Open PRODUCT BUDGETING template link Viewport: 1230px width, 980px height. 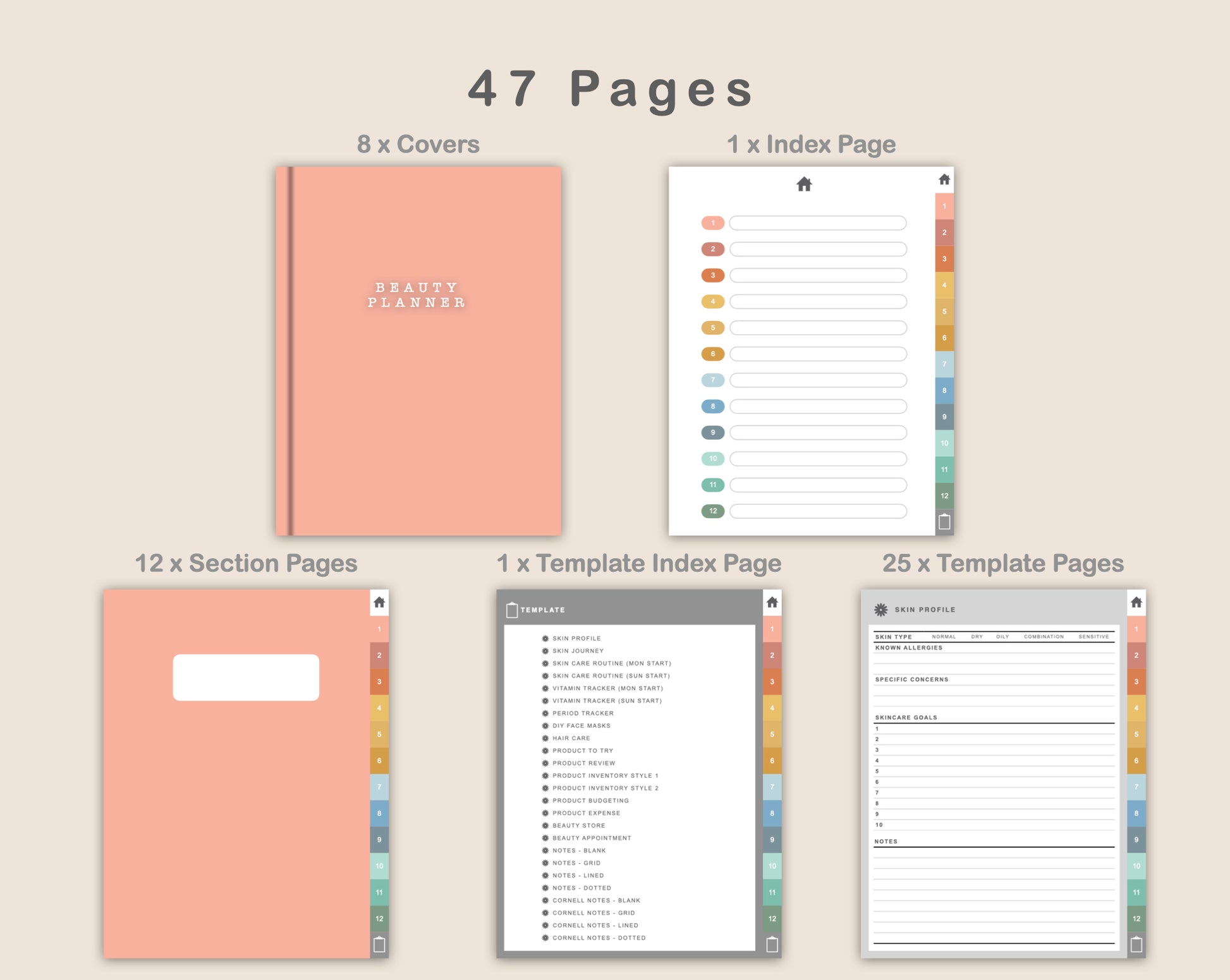pos(590,801)
